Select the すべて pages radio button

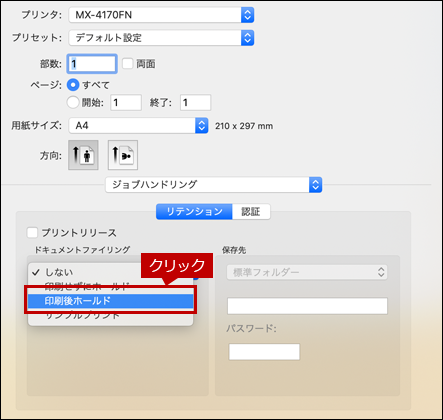click(73, 85)
